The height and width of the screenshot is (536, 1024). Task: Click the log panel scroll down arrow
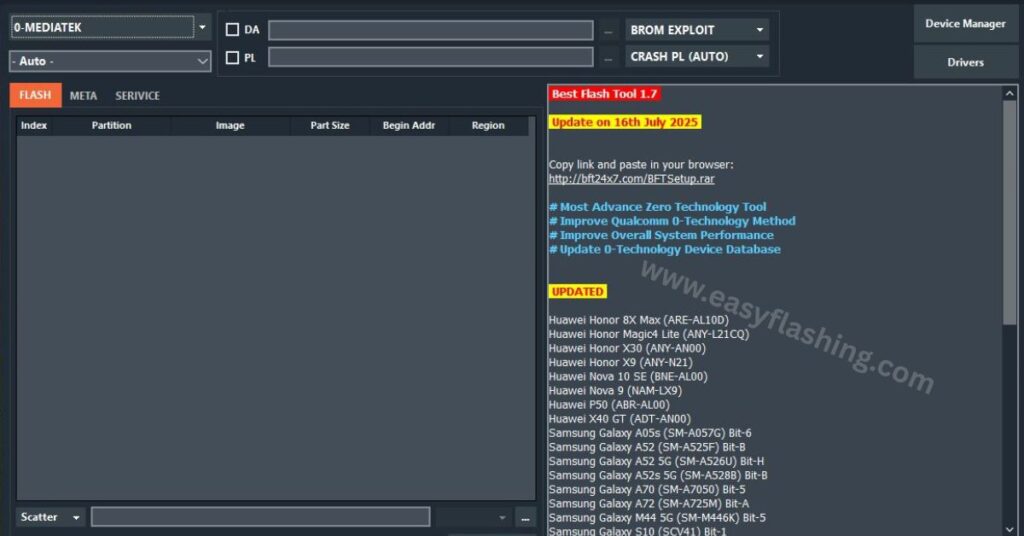click(1010, 529)
